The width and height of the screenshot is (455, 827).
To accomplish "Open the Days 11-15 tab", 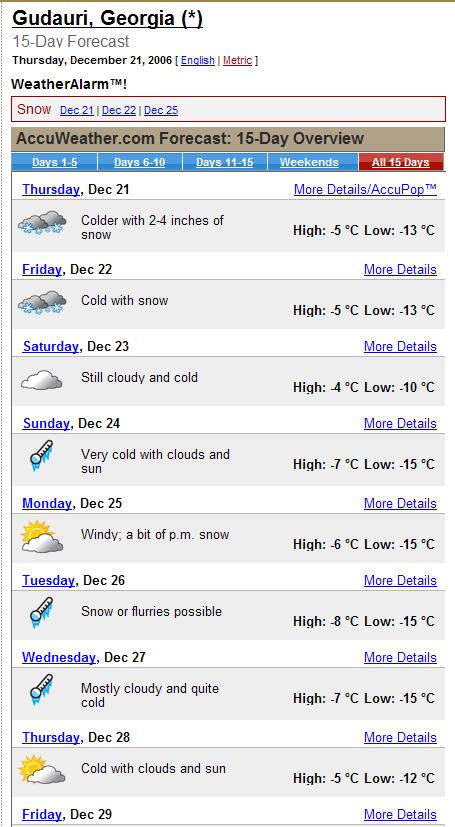I will (225, 162).
